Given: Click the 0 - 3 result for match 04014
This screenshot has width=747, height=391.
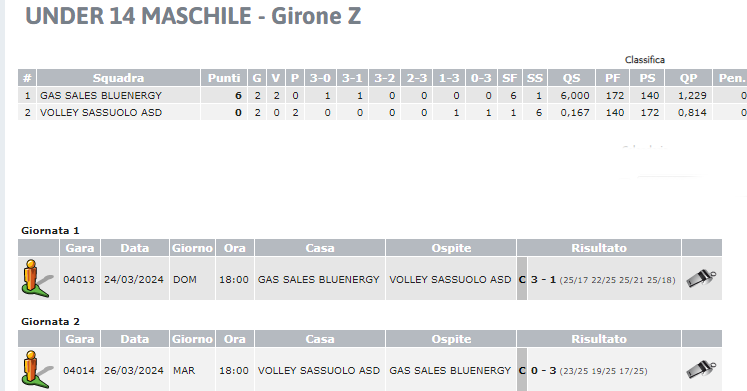Looking at the screenshot, I should (544, 371).
